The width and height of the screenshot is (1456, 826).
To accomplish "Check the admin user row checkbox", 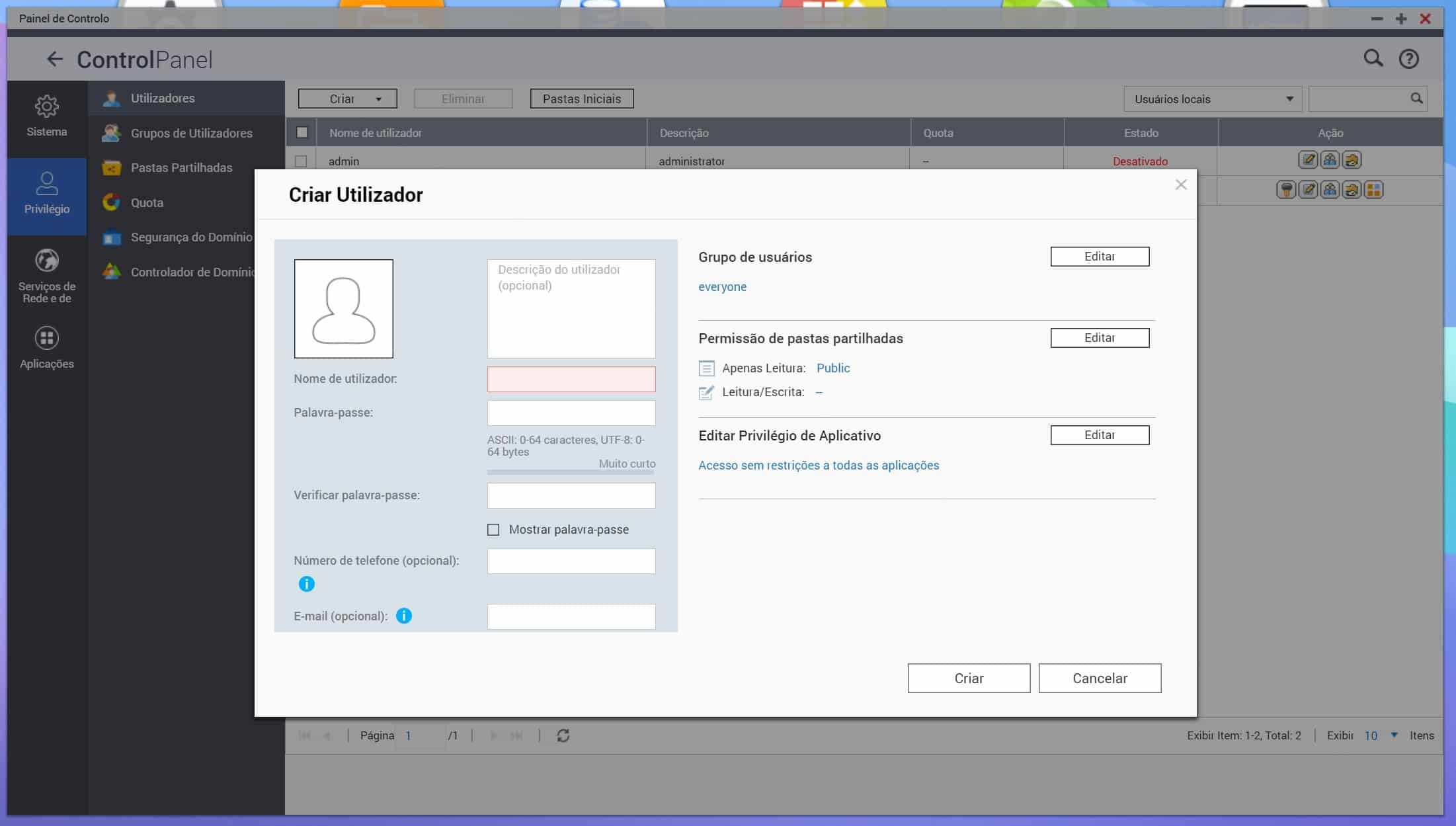I will (302, 161).
